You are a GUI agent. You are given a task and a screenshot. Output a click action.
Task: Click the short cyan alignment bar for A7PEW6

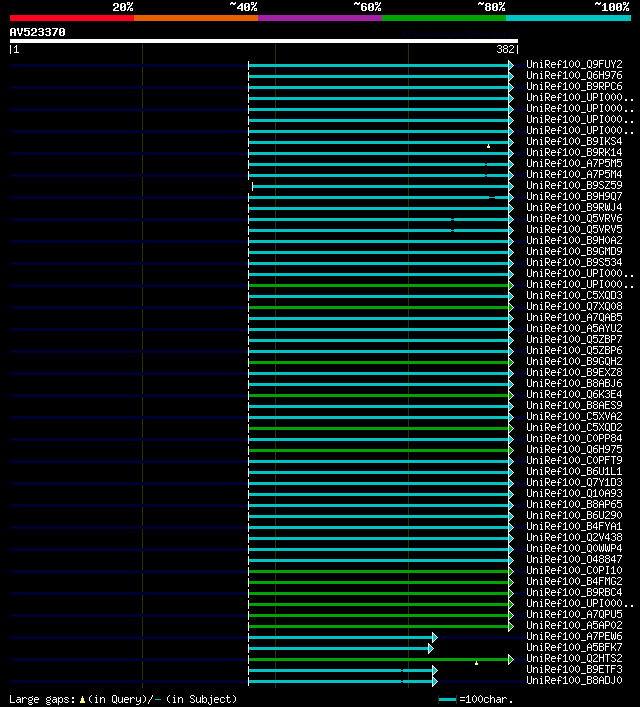pyautogui.click(x=341, y=638)
